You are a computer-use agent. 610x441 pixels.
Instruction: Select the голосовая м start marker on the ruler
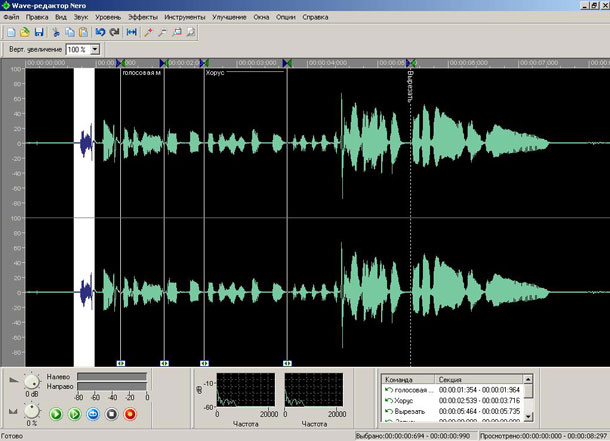(x=121, y=63)
